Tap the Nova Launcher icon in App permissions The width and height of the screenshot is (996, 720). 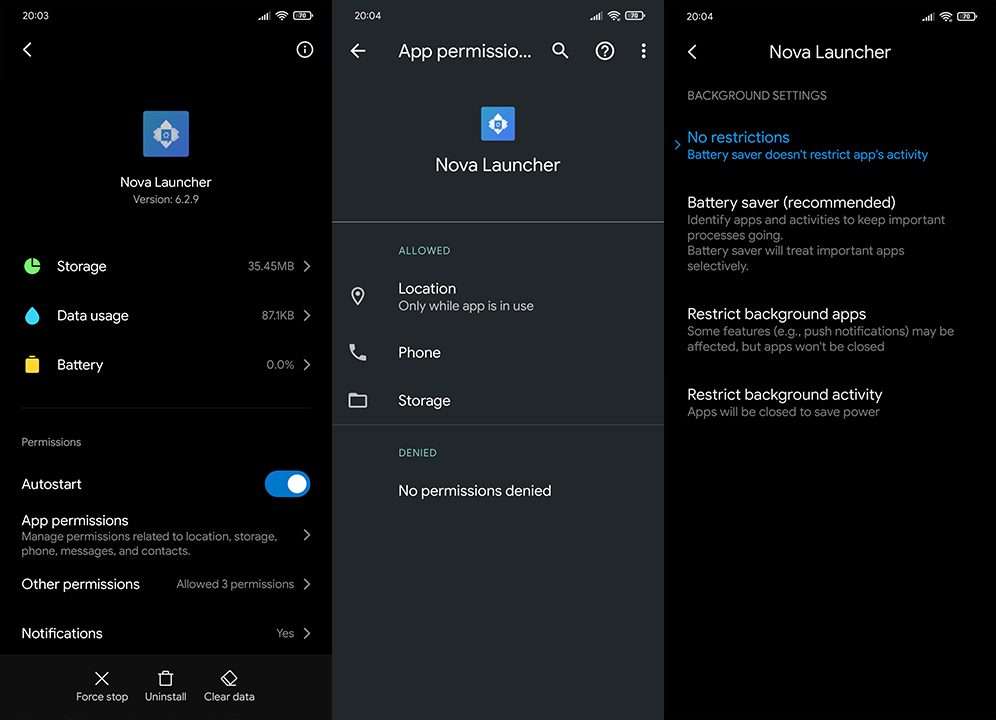pos(498,123)
